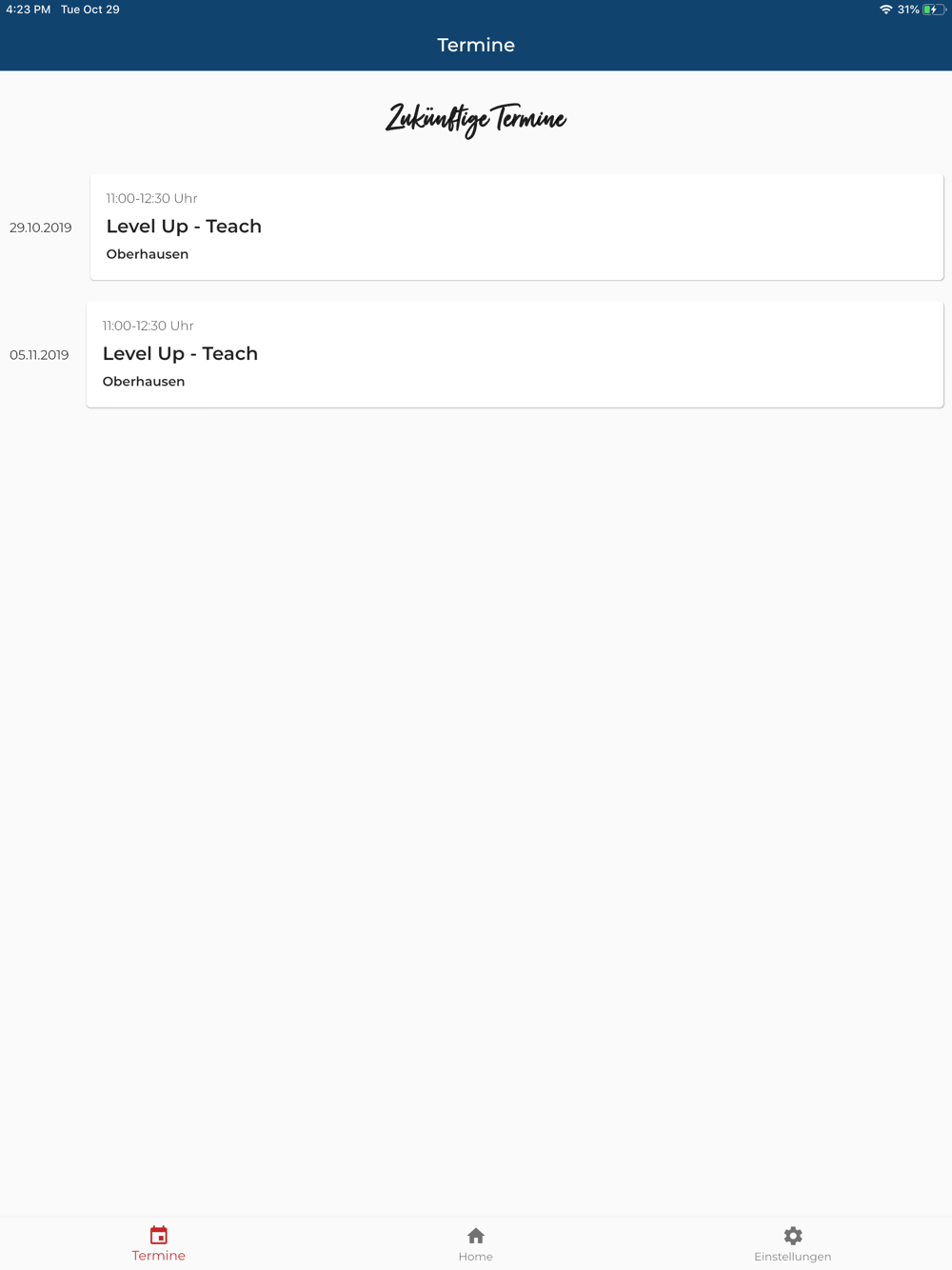
Task: Tap the Wi-Fi status icon
Action: point(885,10)
